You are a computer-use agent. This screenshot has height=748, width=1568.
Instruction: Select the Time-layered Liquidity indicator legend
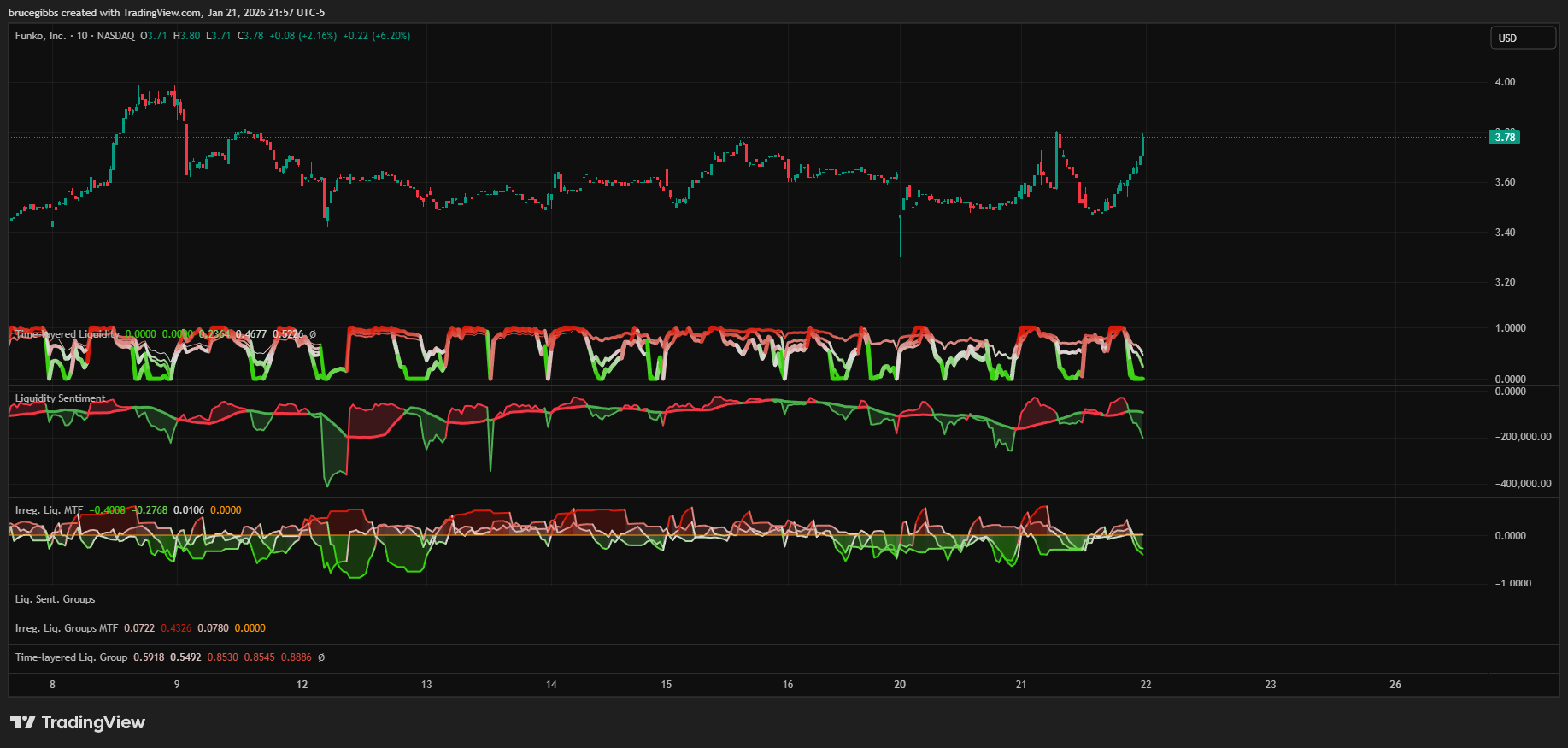point(67,334)
